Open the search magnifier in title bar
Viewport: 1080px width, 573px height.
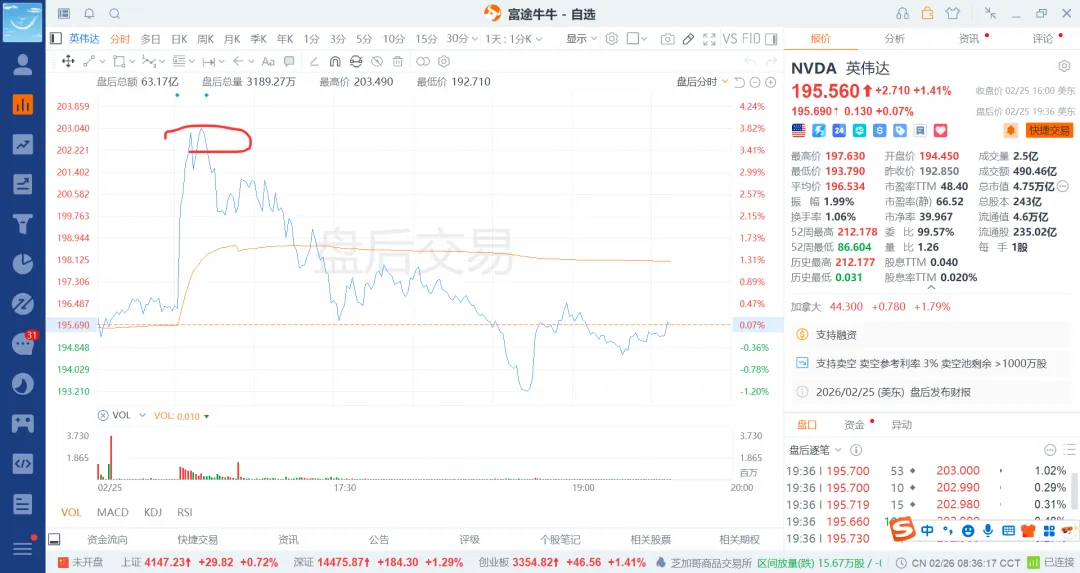tap(115, 14)
